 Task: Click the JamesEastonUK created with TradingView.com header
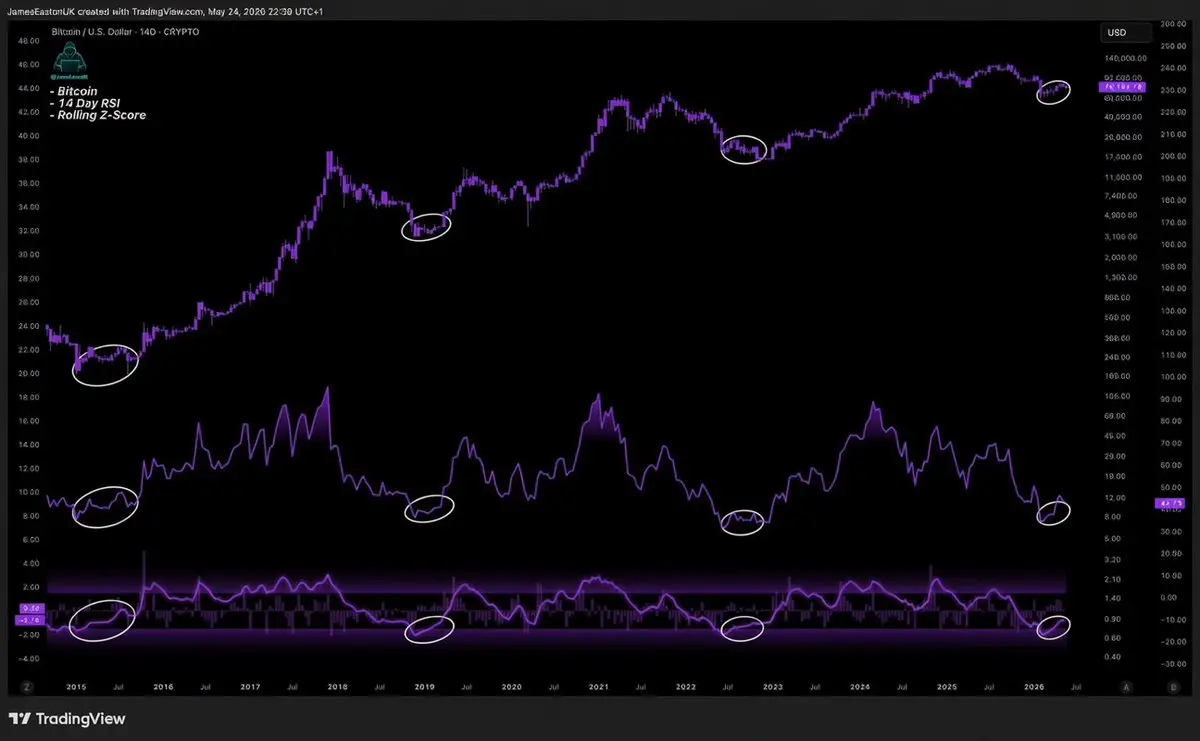166,10
